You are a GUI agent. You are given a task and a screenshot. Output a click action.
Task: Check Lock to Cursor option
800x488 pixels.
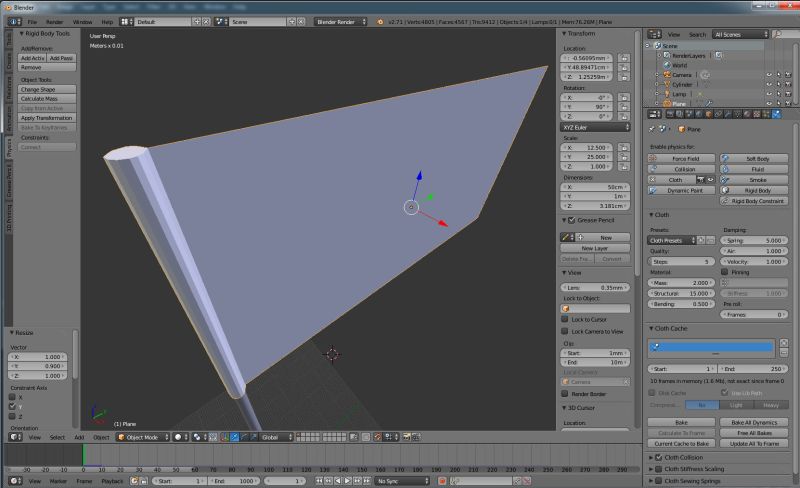pyautogui.click(x=565, y=319)
